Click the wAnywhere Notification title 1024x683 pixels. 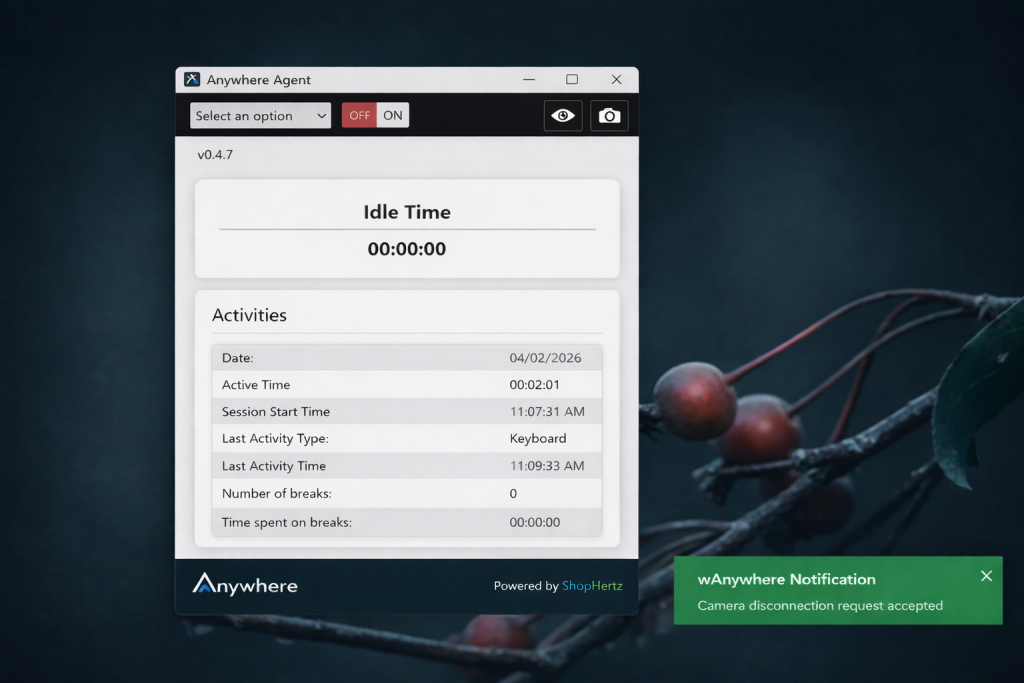[x=786, y=579]
